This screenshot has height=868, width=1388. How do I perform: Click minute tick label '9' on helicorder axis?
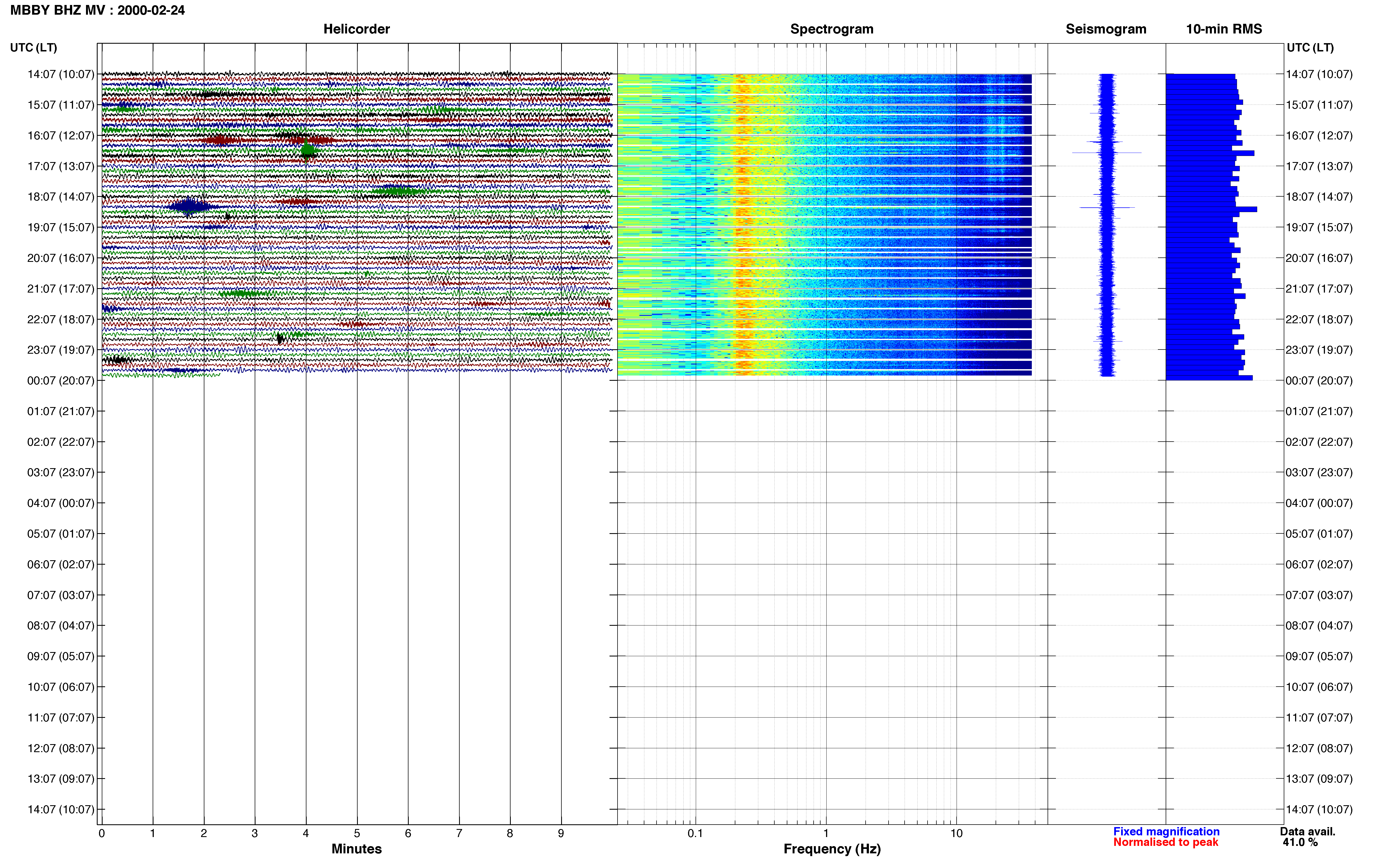[561, 833]
